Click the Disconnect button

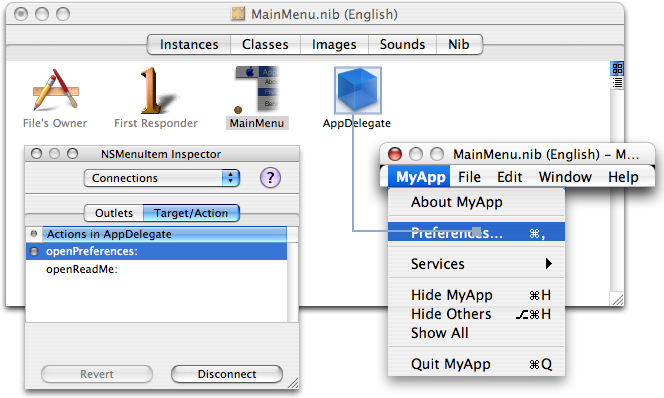227,374
